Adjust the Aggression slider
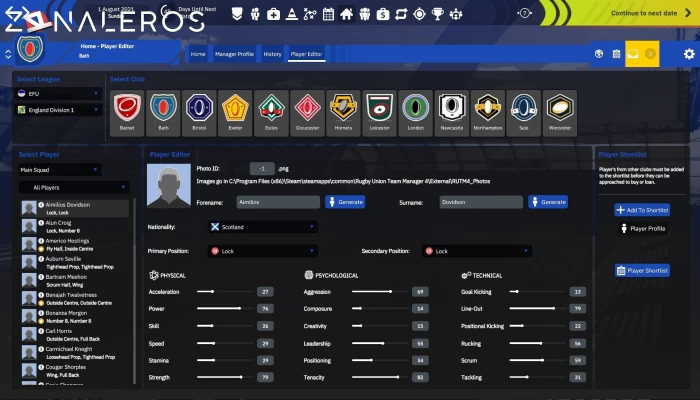700x400 pixels. click(x=380, y=292)
